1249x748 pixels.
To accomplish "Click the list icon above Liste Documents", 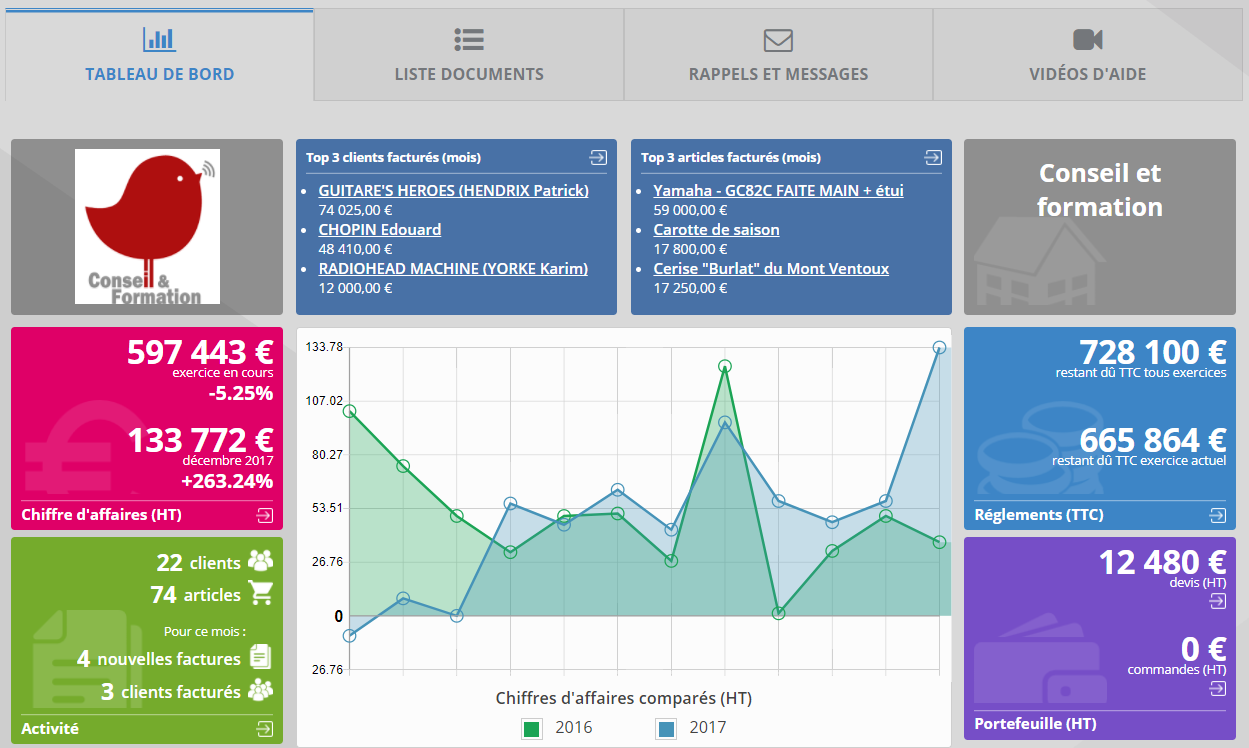I will 469,39.
